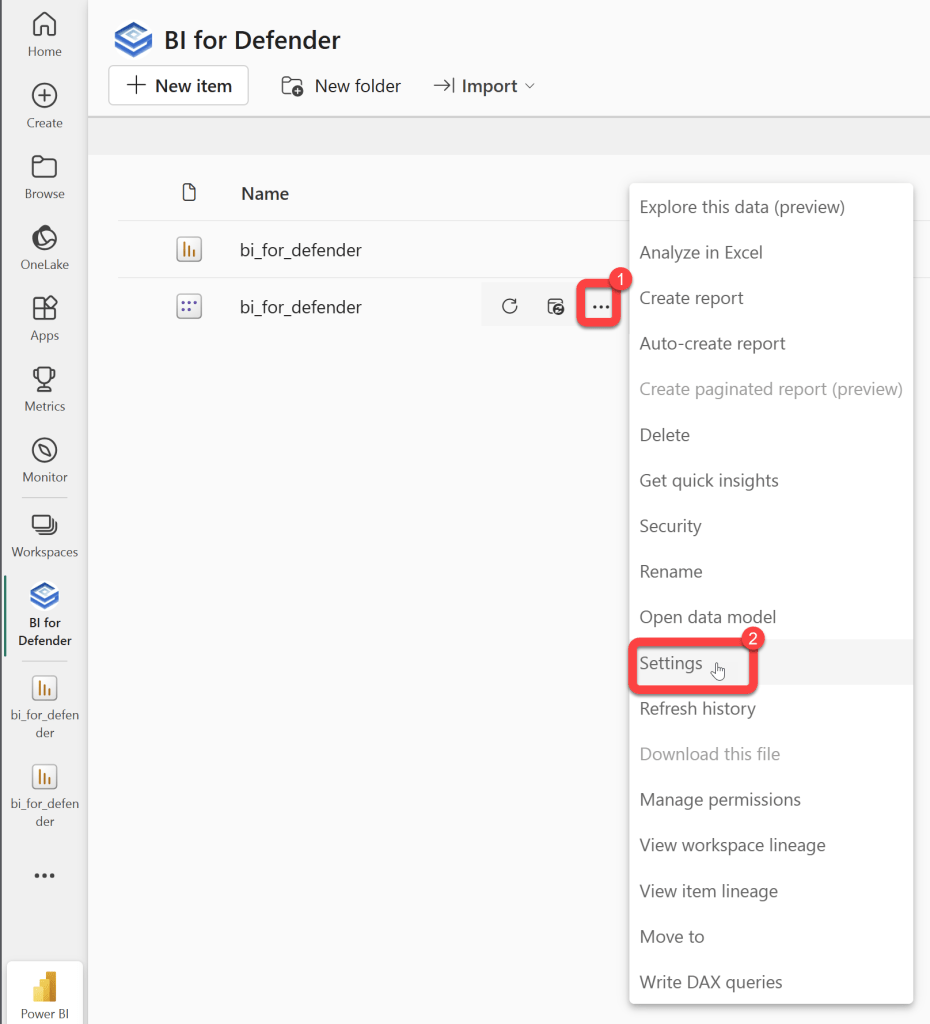Sort by the Name column header
This screenshot has width=930, height=1024.
point(265,193)
